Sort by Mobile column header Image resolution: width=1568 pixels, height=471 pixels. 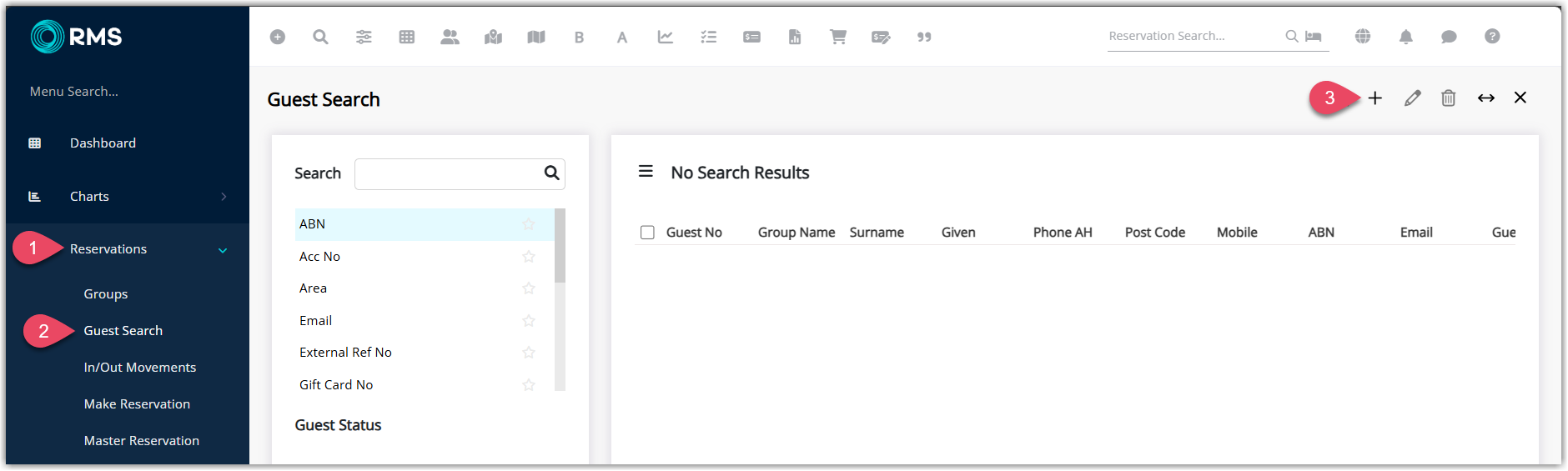click(x=1237, y=233)
